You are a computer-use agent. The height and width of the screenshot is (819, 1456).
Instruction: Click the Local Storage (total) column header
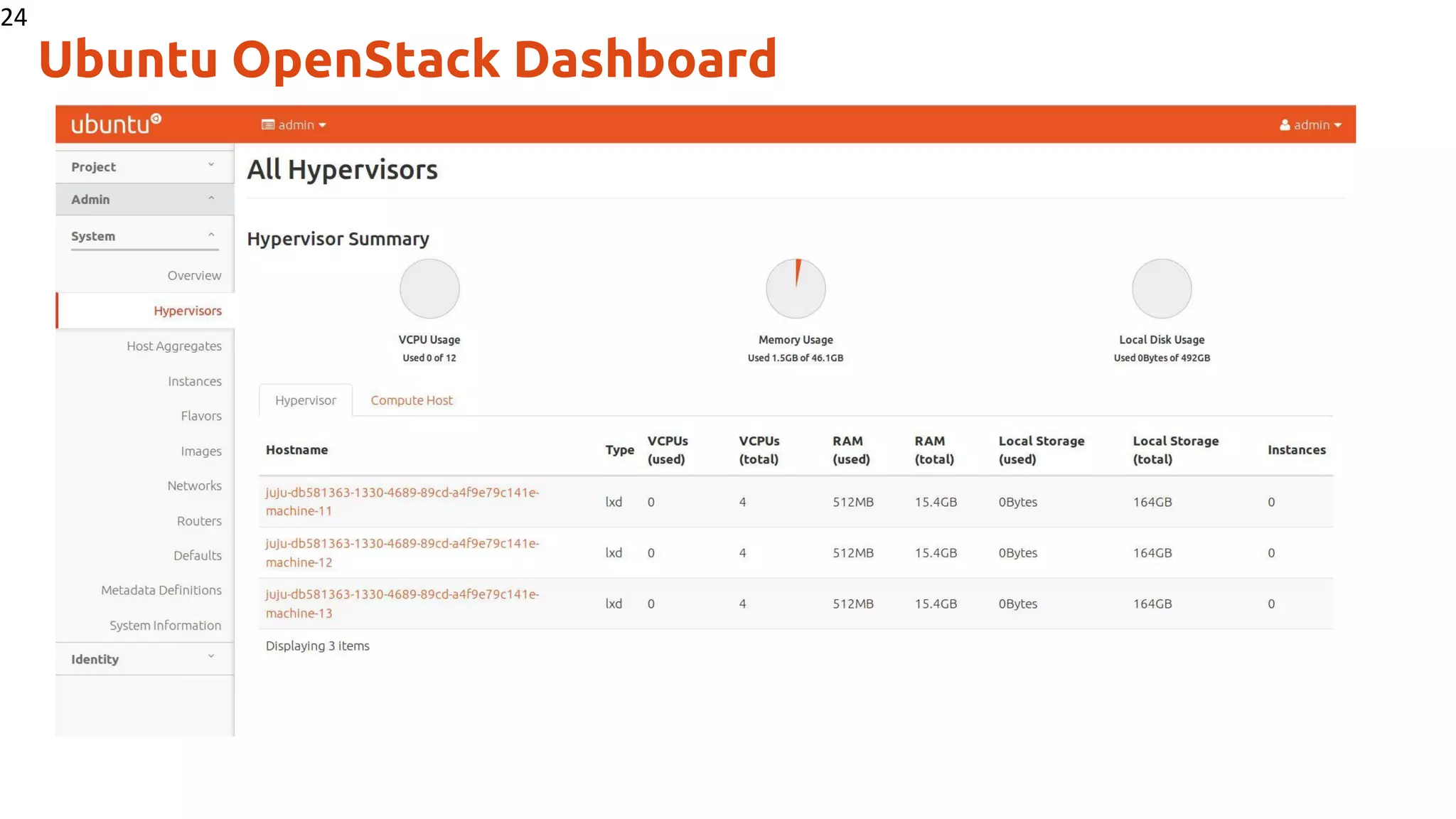1176,450
